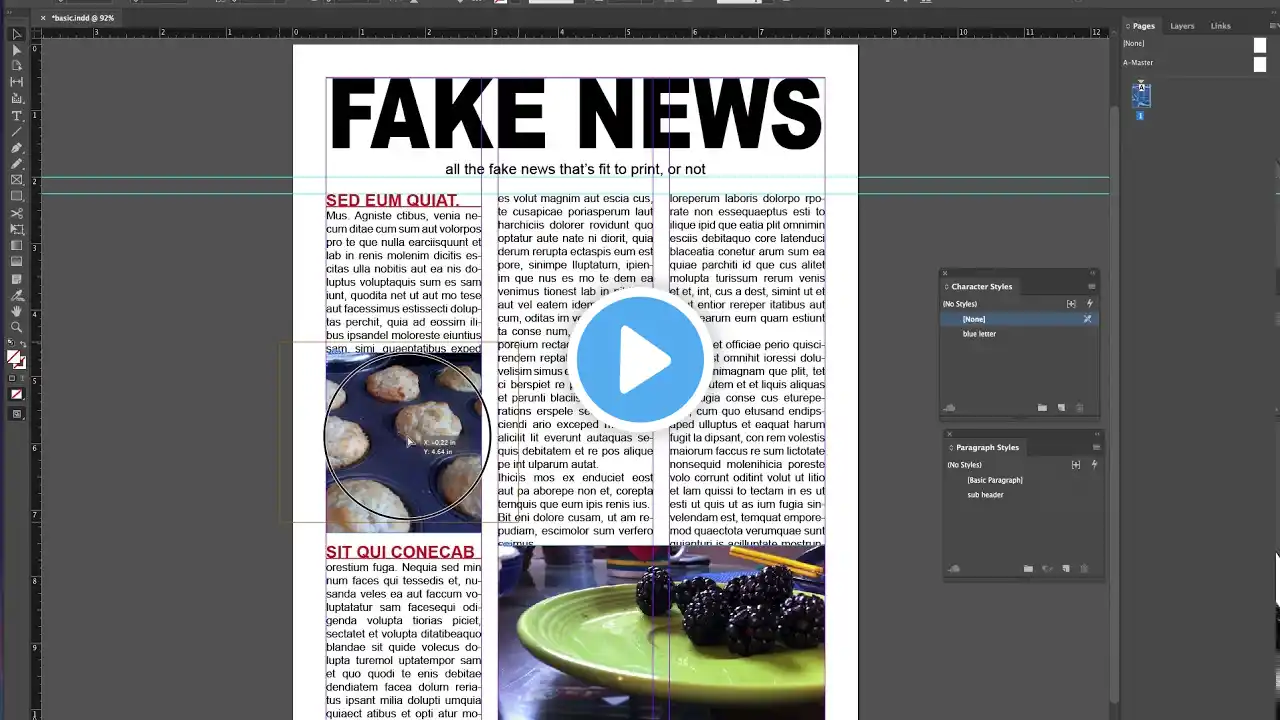Delete the selected paragraph style
Image resolution: width=1280 pixels, height=720 pixels.
[1084, 569]
